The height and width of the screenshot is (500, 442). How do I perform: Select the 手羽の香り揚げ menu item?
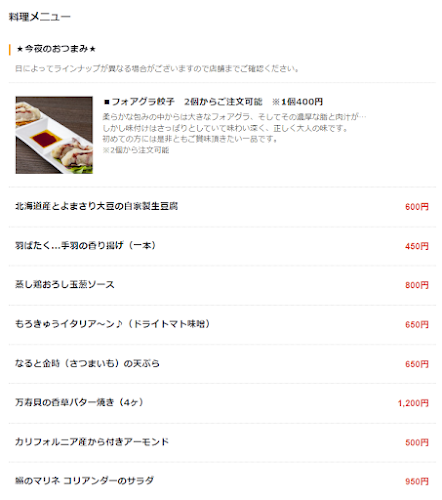[x=85, y=246]
